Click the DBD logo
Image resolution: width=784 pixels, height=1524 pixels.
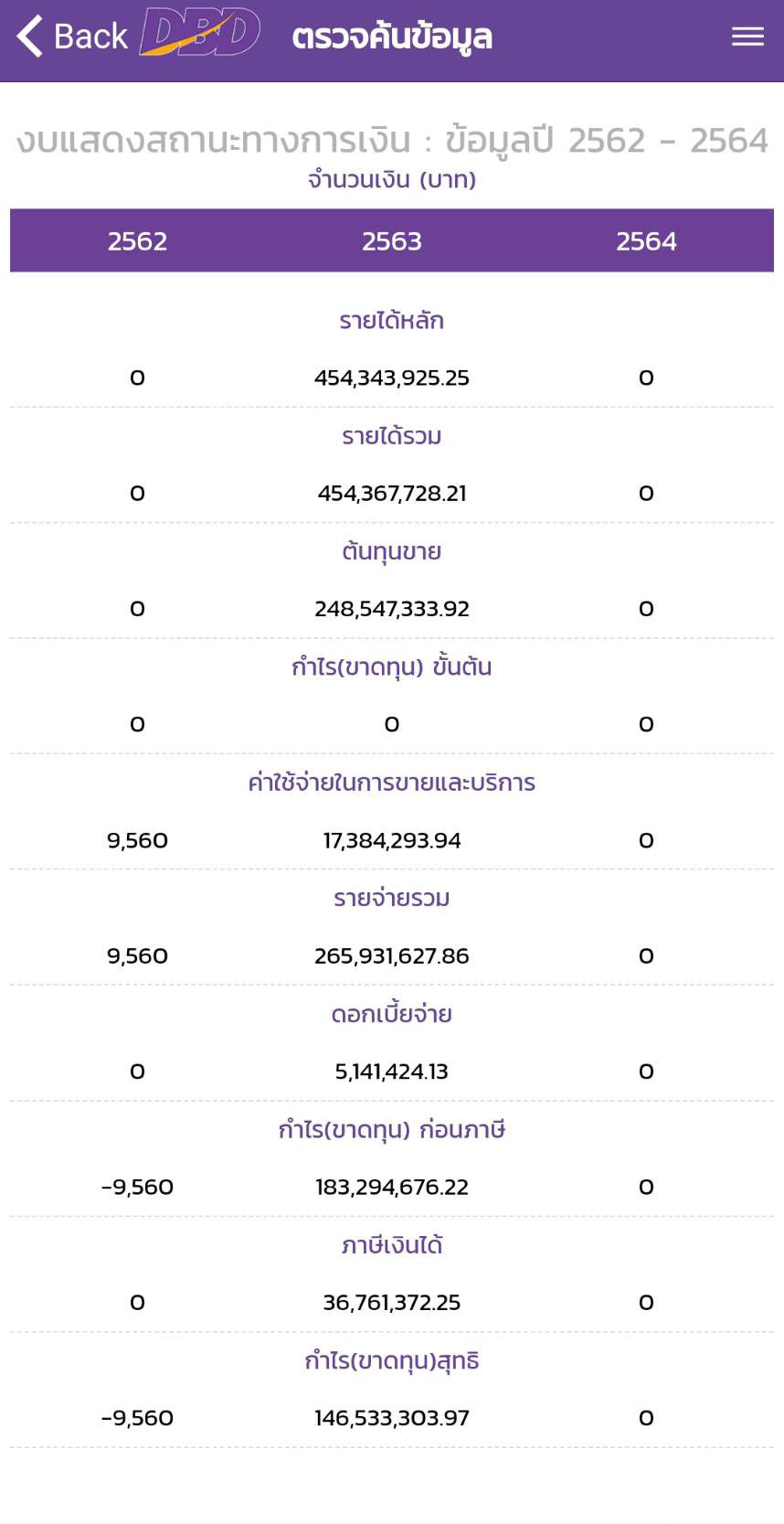200,34
